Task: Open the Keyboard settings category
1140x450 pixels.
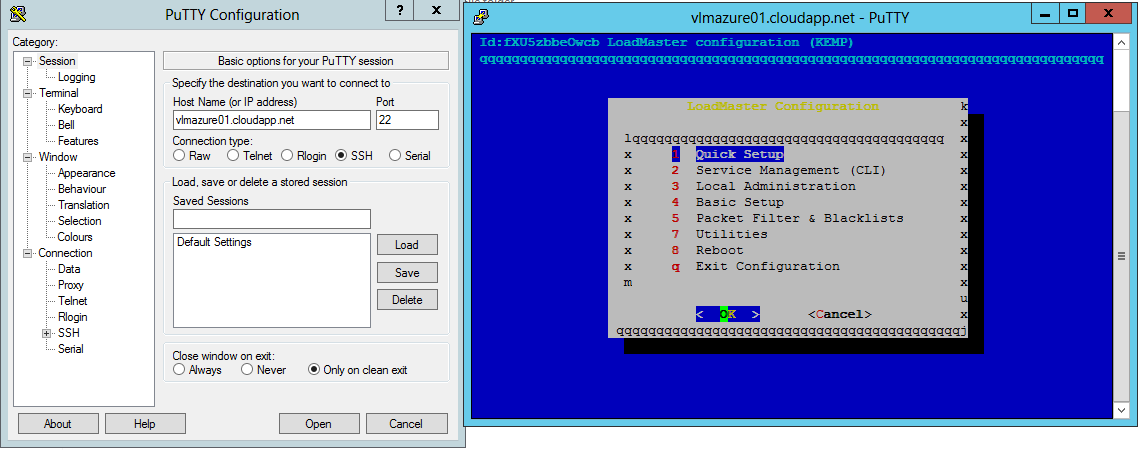Action: pyautogui.click(x=80, y=109)
